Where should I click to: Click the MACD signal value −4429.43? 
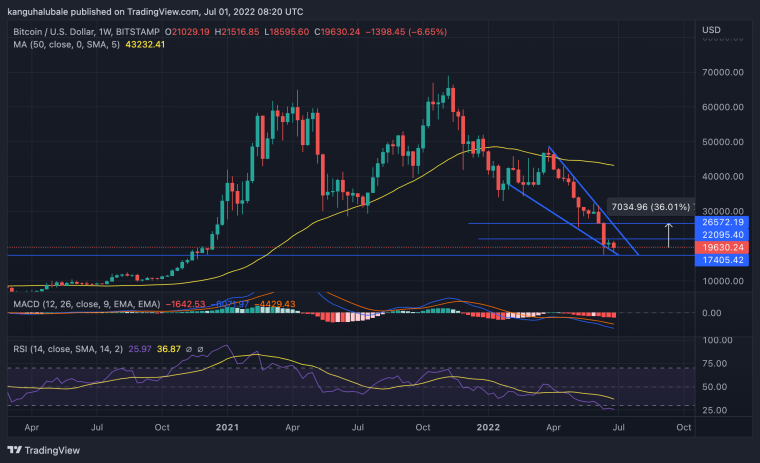coord(275,304)
